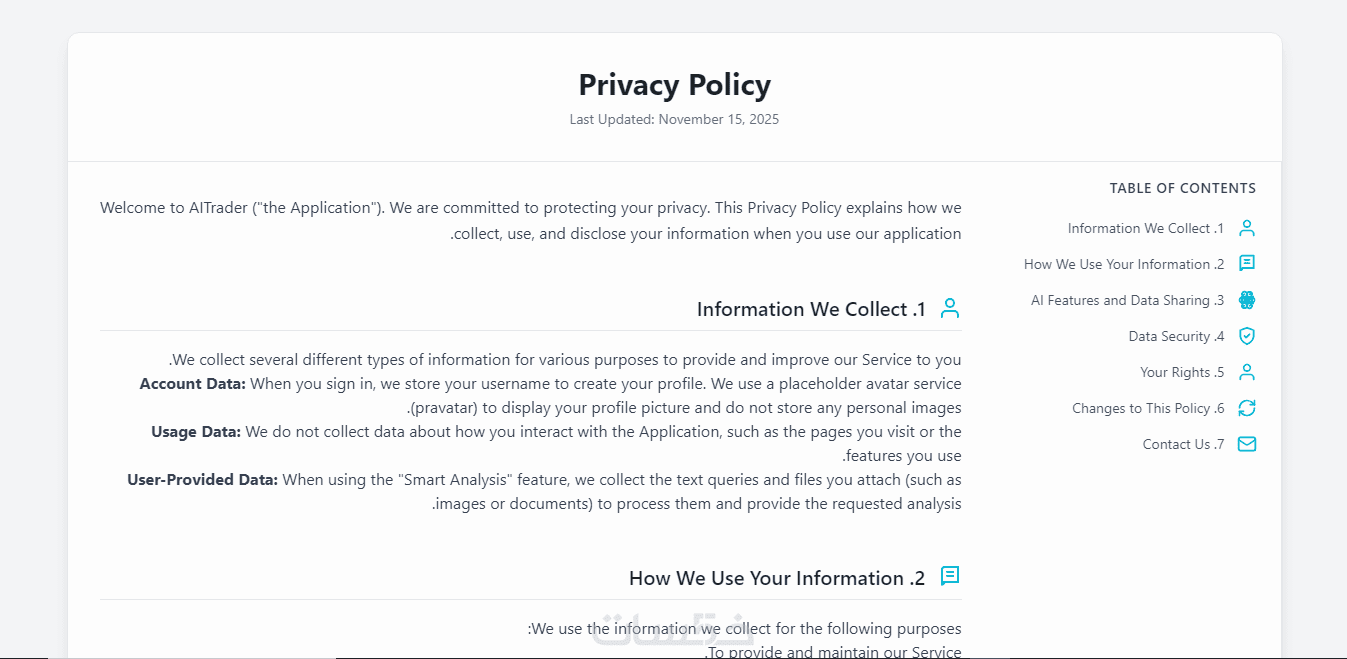Click the Information We Collect section heading text

(x=811, y=309)
